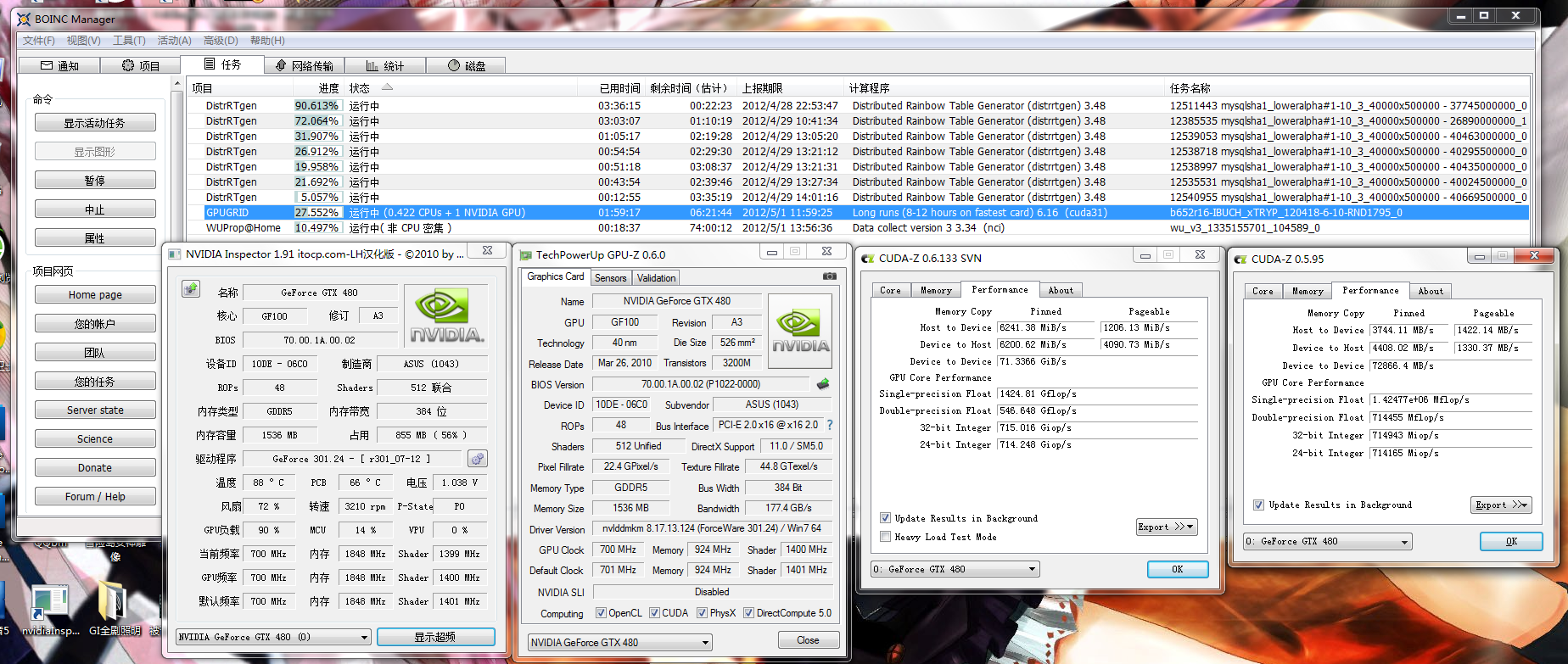
Task: Toggle the PhysX checkbox in GPU-Z
Action: click(702, 613)
